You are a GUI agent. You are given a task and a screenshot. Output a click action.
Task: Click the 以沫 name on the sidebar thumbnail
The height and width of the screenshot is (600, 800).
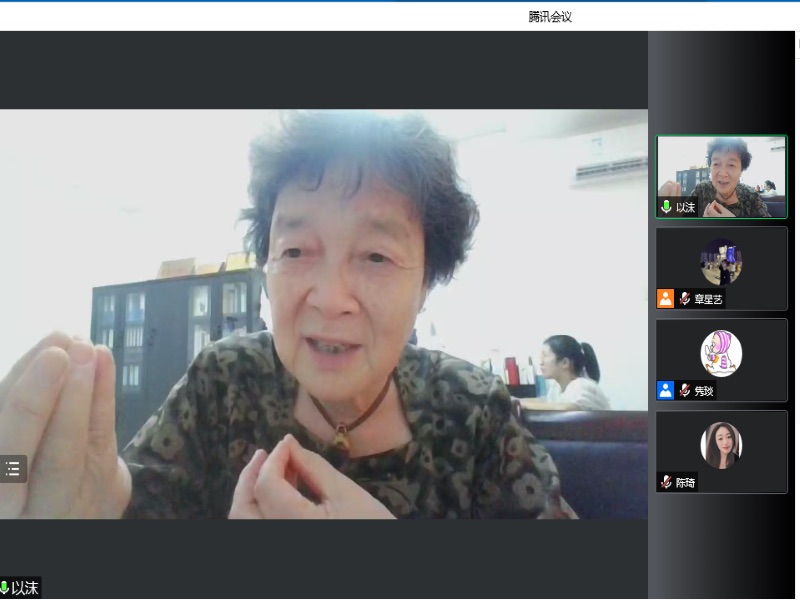(x=685, y=207)
